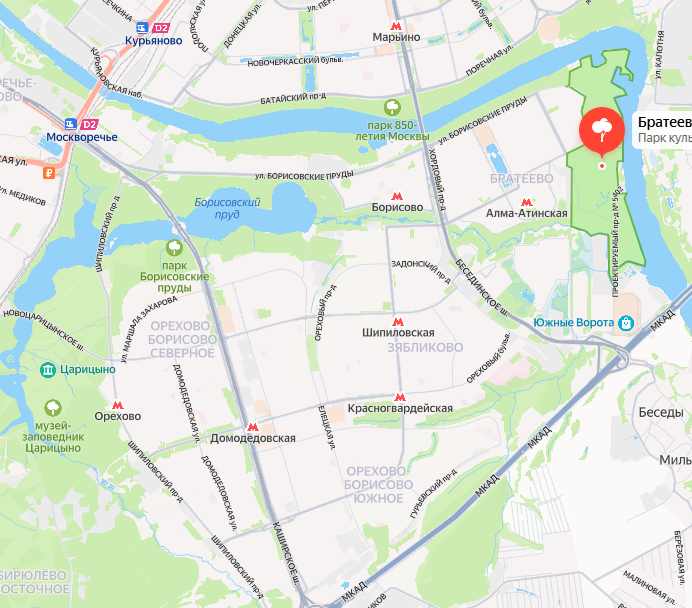Click the Южные Ворота shopping bag icon
Screen dimensions: 692x608
(626, 323)
